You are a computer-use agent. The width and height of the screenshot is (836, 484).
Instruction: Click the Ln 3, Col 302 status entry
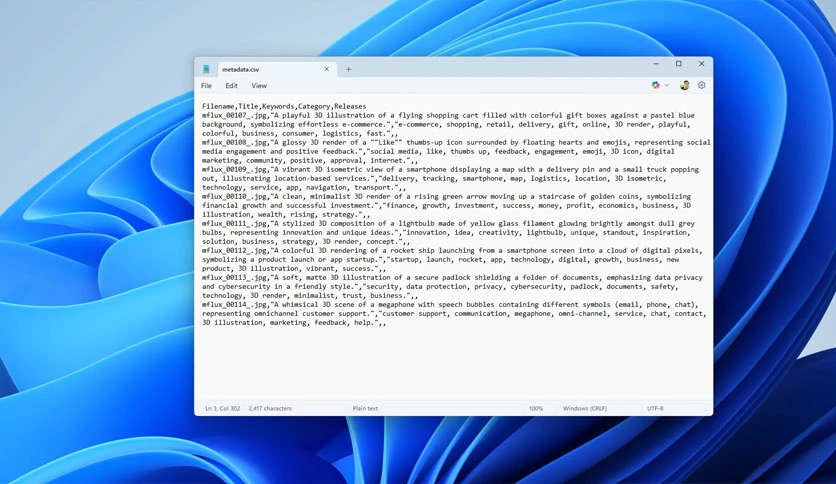[x=223, y=408]
